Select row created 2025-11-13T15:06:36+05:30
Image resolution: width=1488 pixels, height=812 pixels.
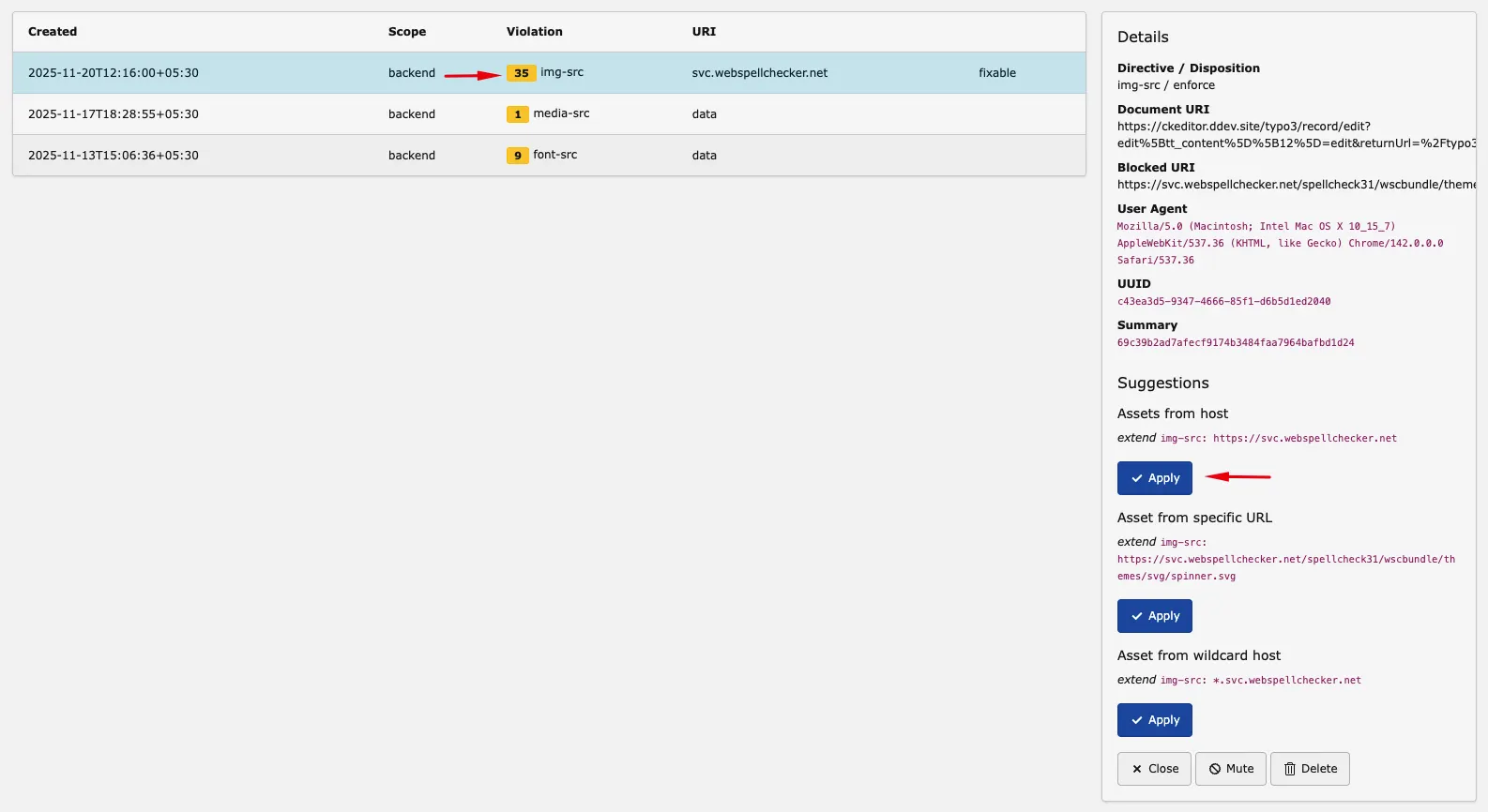point(549,156)
